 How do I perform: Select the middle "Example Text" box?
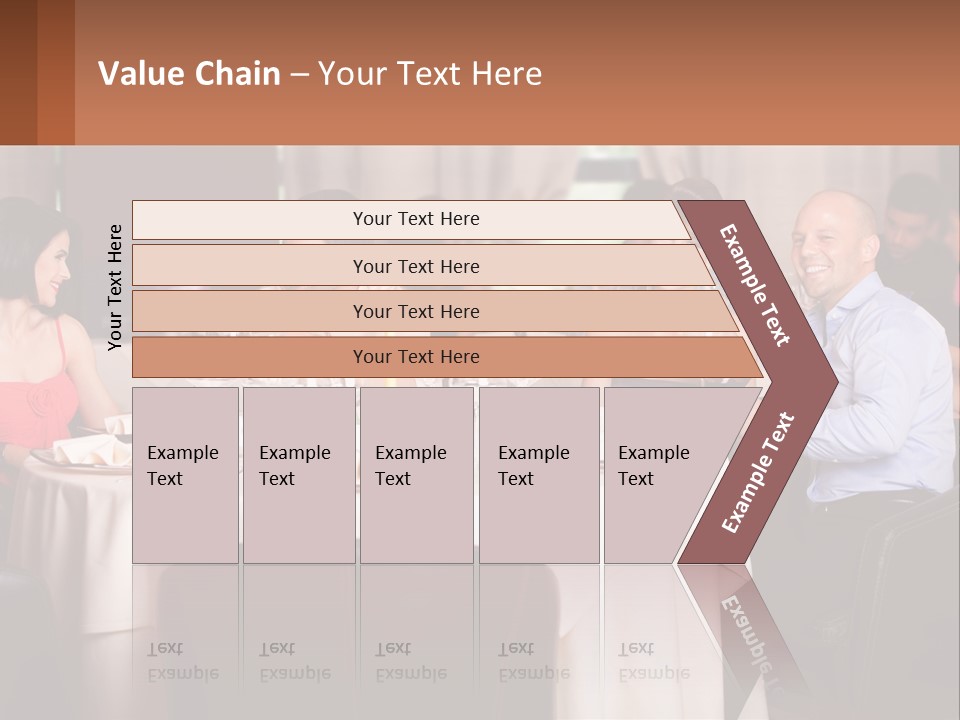416,475
